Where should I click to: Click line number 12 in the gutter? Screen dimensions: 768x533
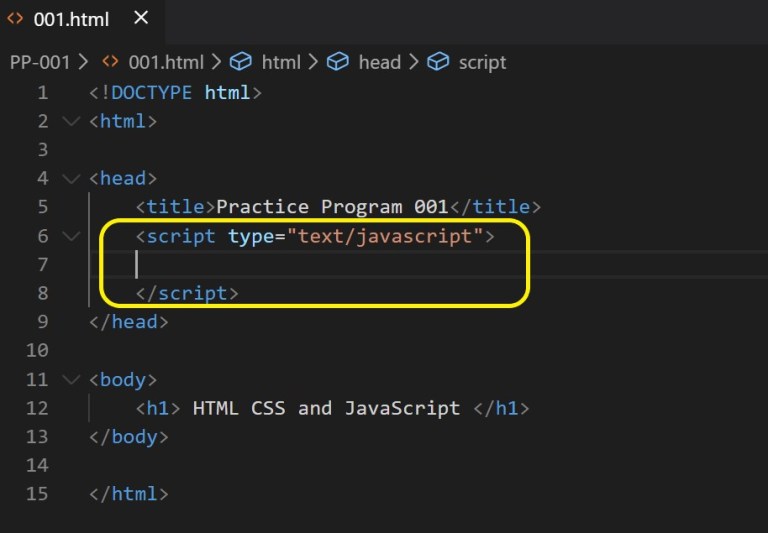pos(37,408)
